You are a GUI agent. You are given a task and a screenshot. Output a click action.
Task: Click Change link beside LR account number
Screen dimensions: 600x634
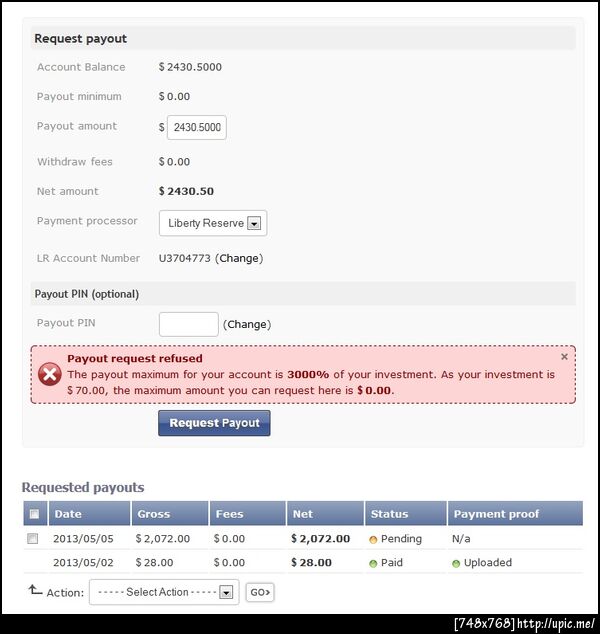pos(239,258)
